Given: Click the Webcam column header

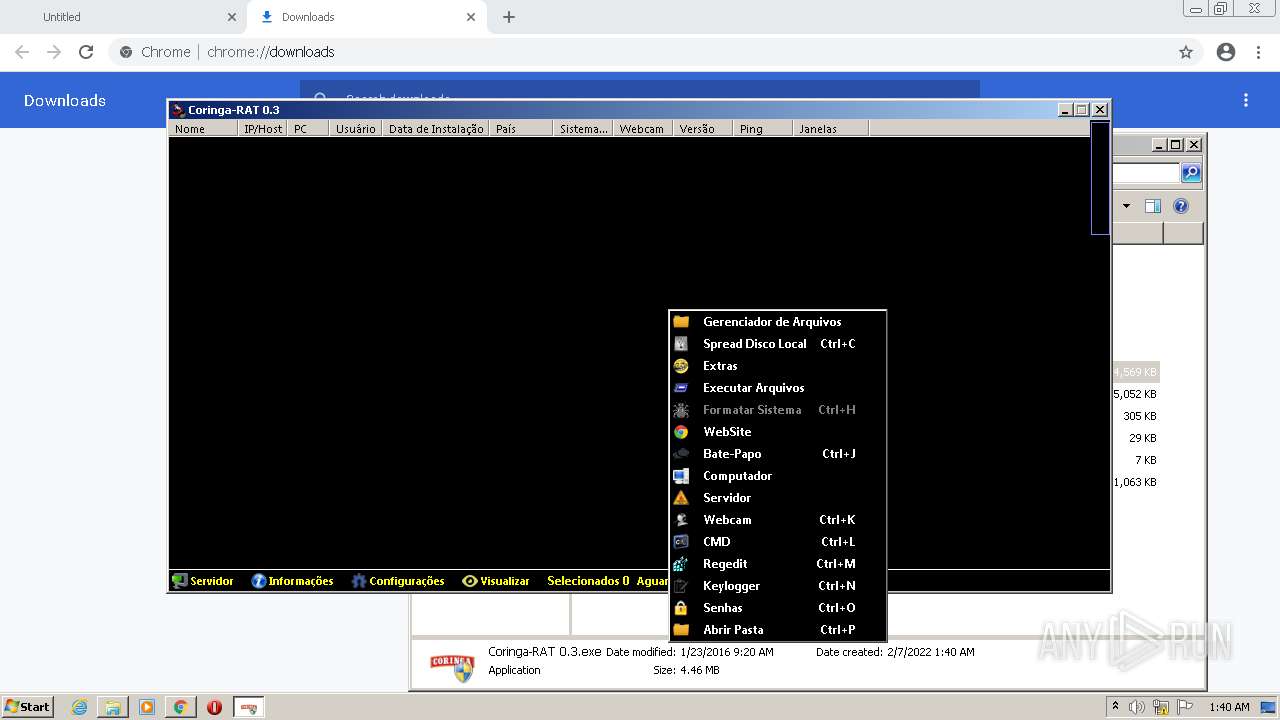Looking at the screenshot, I should [642, 129].
